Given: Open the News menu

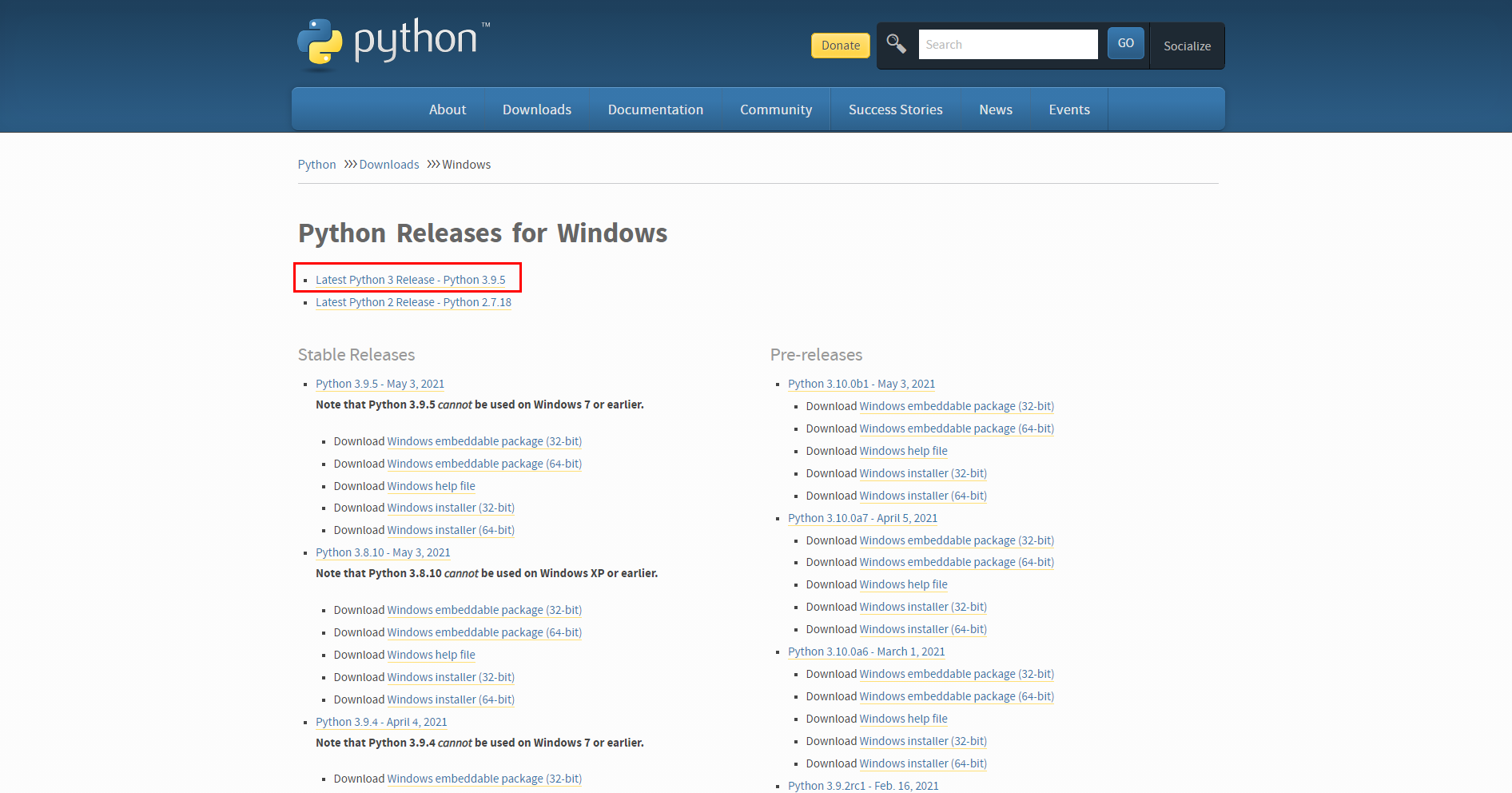Looking at the screenshot, I should 996,110.
